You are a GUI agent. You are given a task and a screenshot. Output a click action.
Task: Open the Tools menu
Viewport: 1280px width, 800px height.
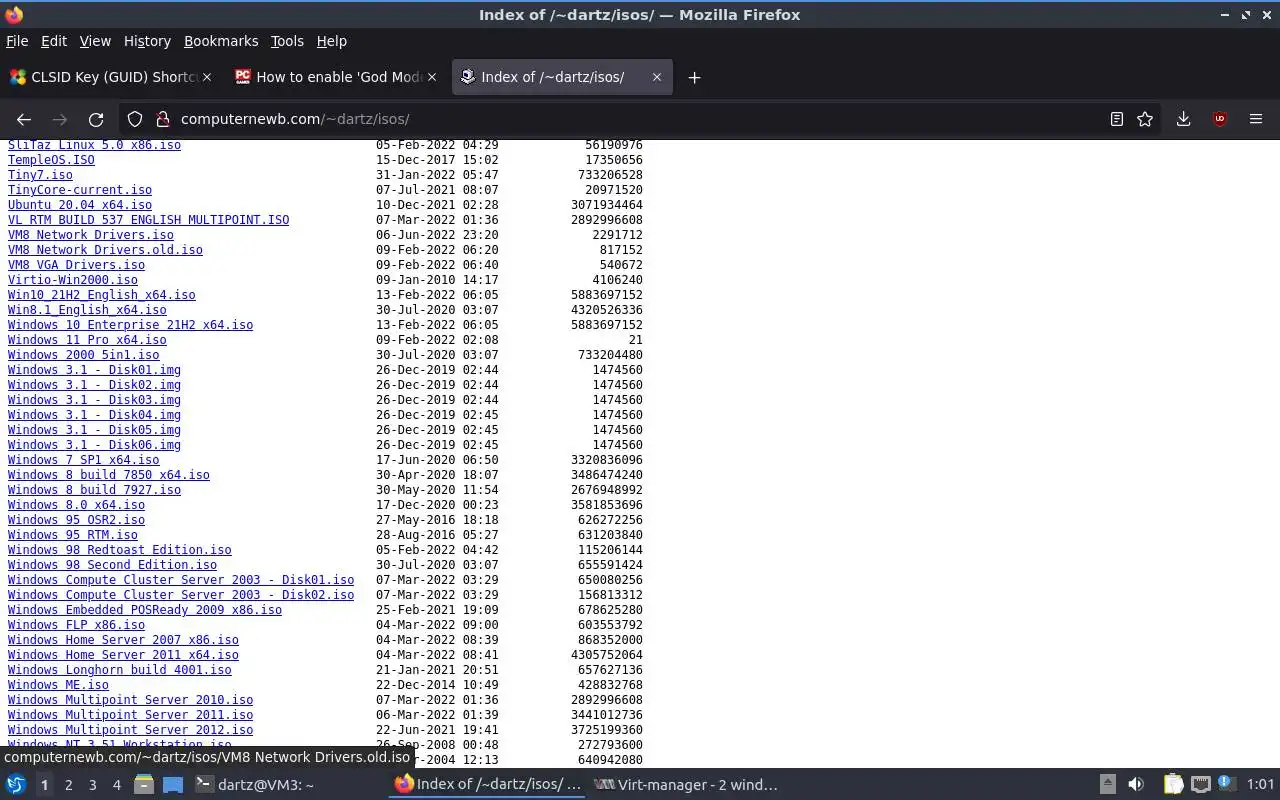(x=287, y=41)
